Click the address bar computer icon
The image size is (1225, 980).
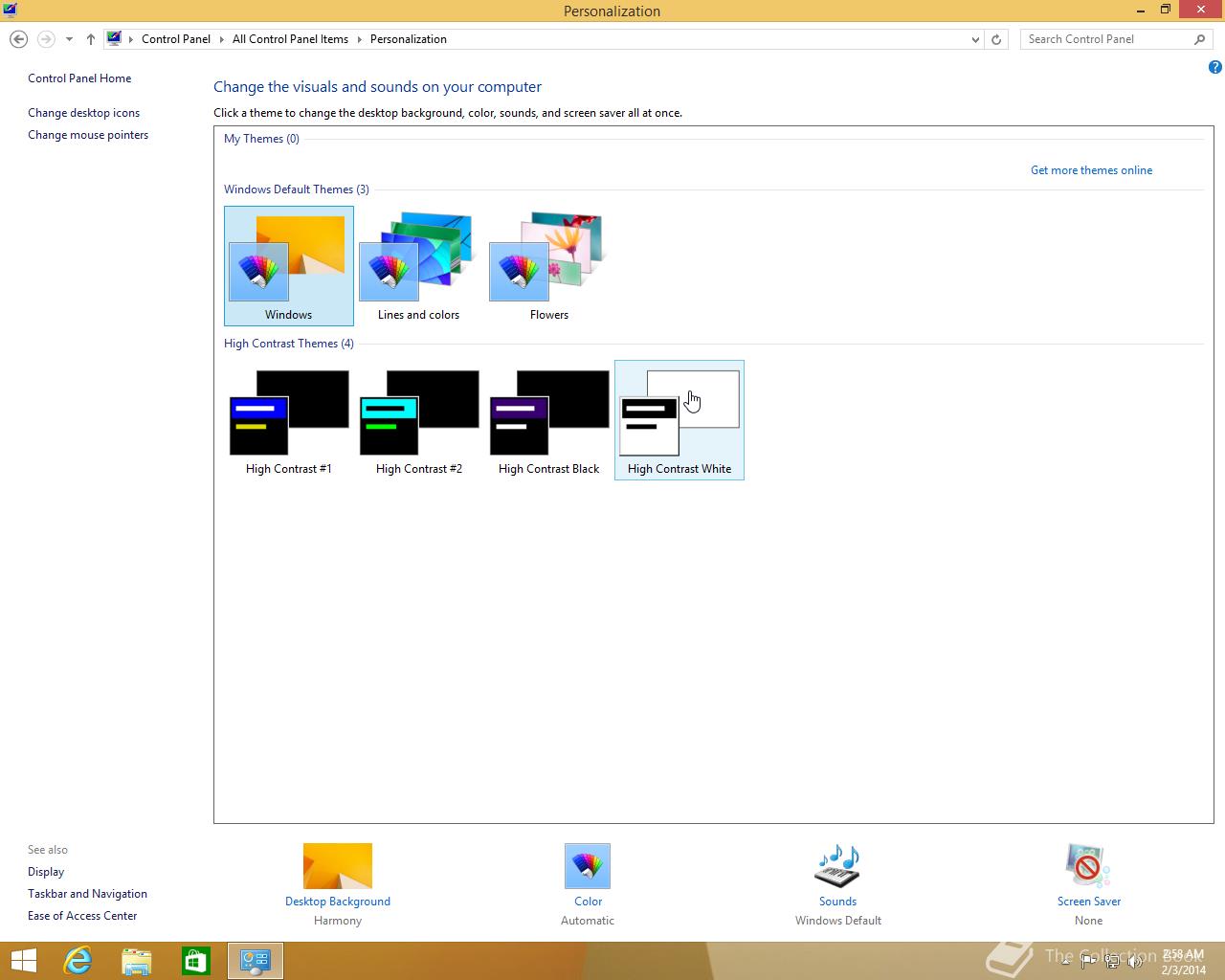114,39
